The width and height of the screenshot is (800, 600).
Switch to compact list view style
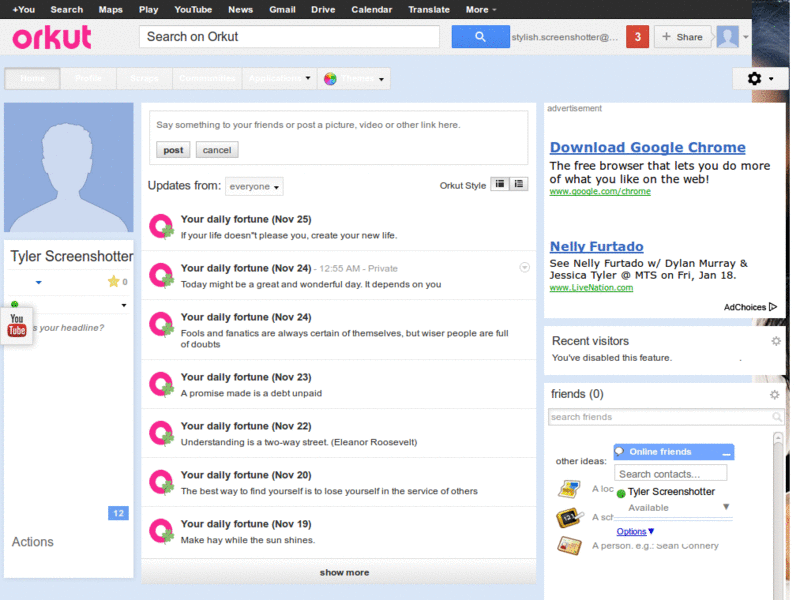(x=500, y=184)
